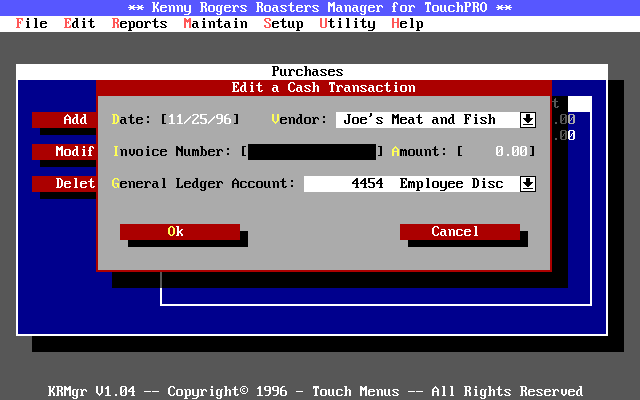
Task: Expand the General Ledger Account dropdown arrow
Action: 528,184
